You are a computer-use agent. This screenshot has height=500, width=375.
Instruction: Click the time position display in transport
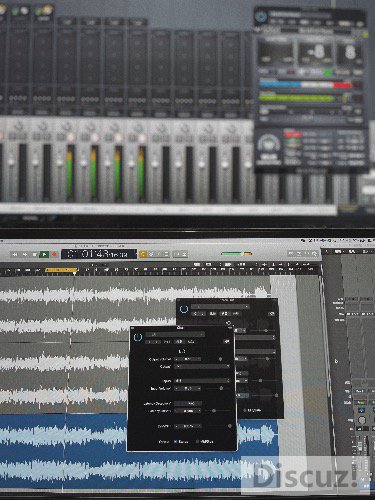click(x=99, y=254)
